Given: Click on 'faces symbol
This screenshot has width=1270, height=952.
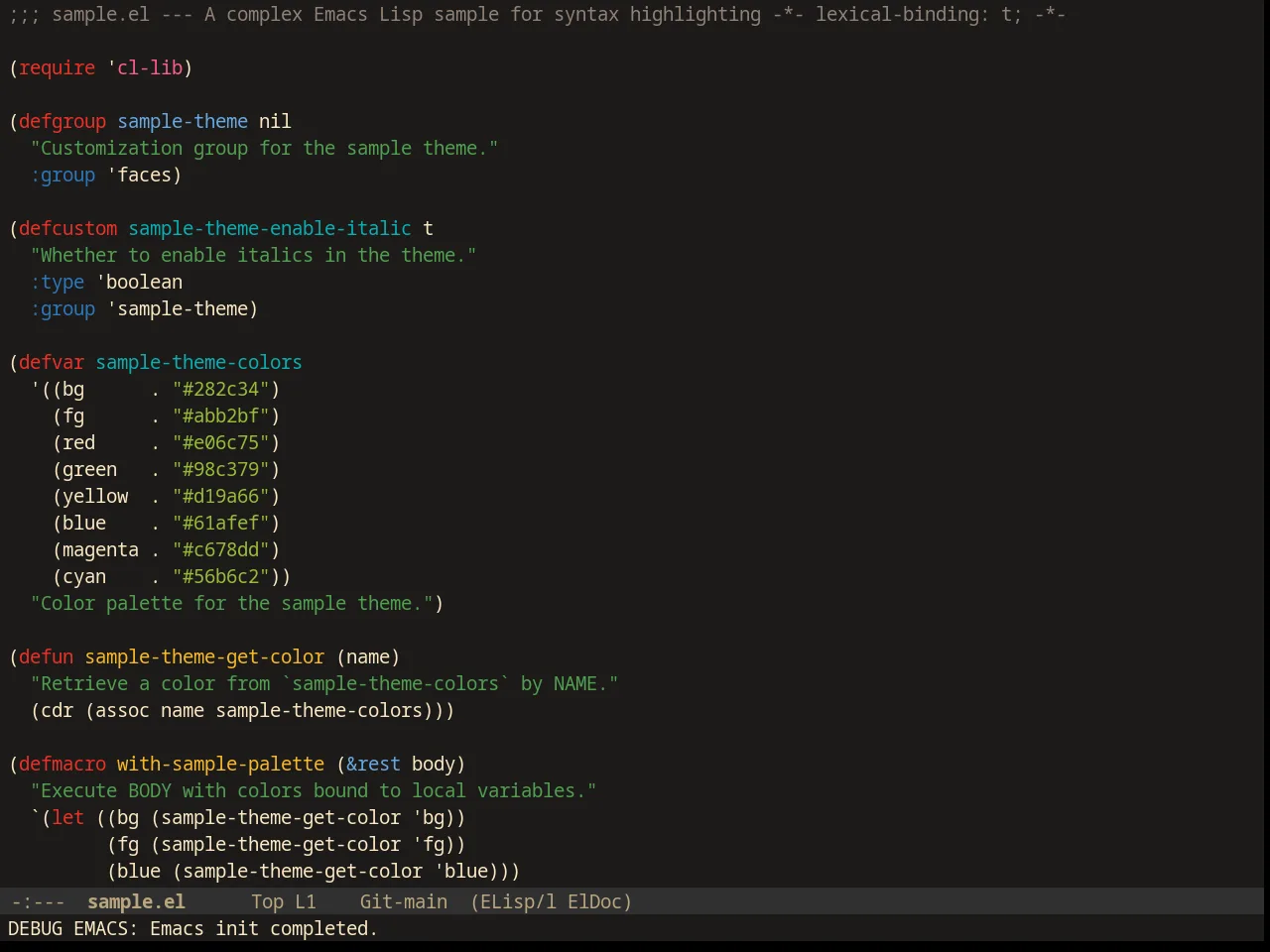Looking at the screenshot, I should pyautogui.click(x=139, y=175).
